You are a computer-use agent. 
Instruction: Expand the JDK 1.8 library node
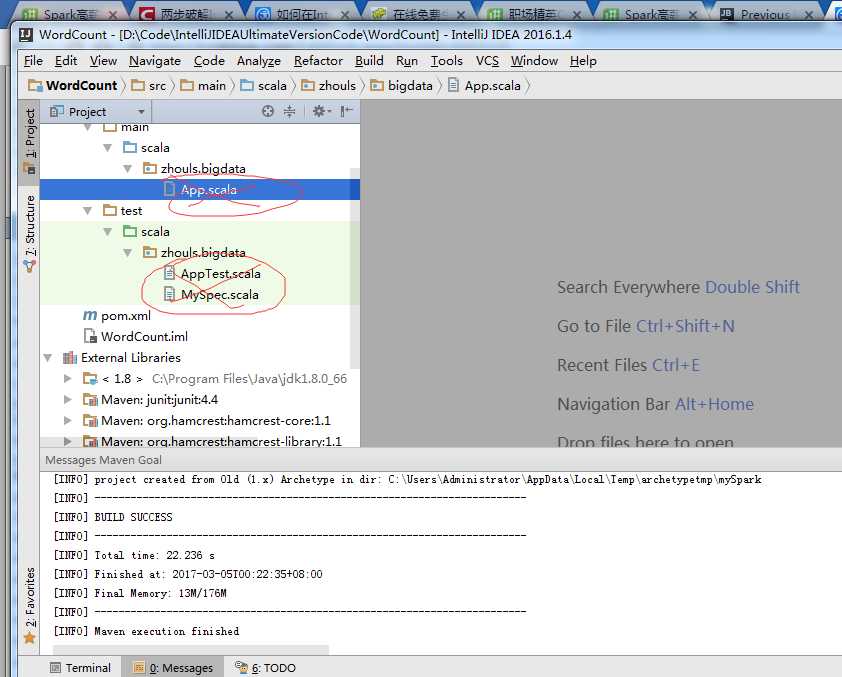68,378
